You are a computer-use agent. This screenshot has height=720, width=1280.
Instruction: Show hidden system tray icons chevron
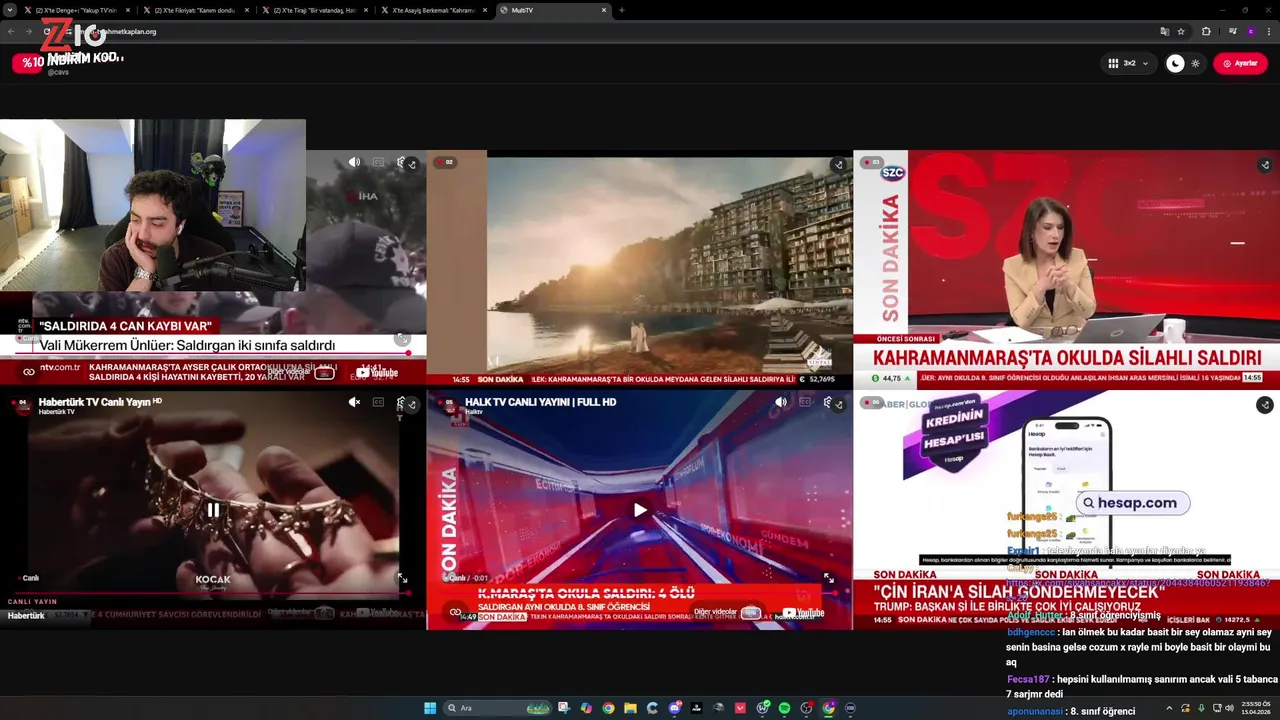coord(1169,708)
